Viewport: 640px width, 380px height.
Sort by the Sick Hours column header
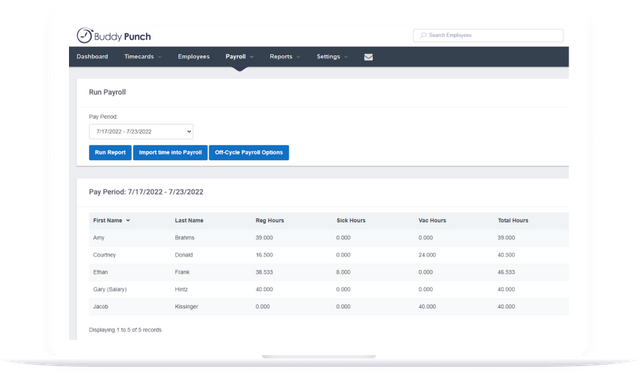click(x=351, y=220)
